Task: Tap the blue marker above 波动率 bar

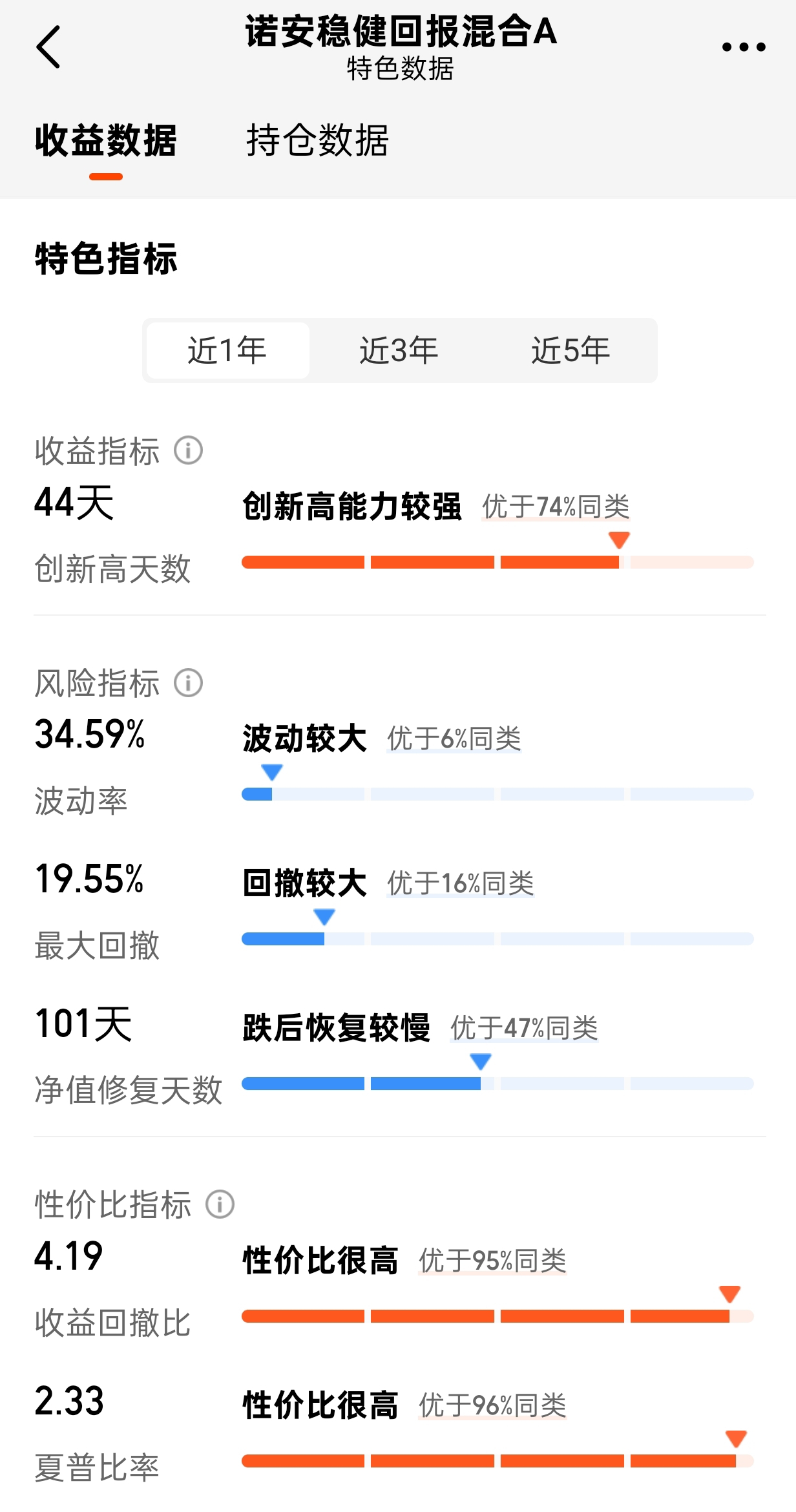Action: (272, 772)
